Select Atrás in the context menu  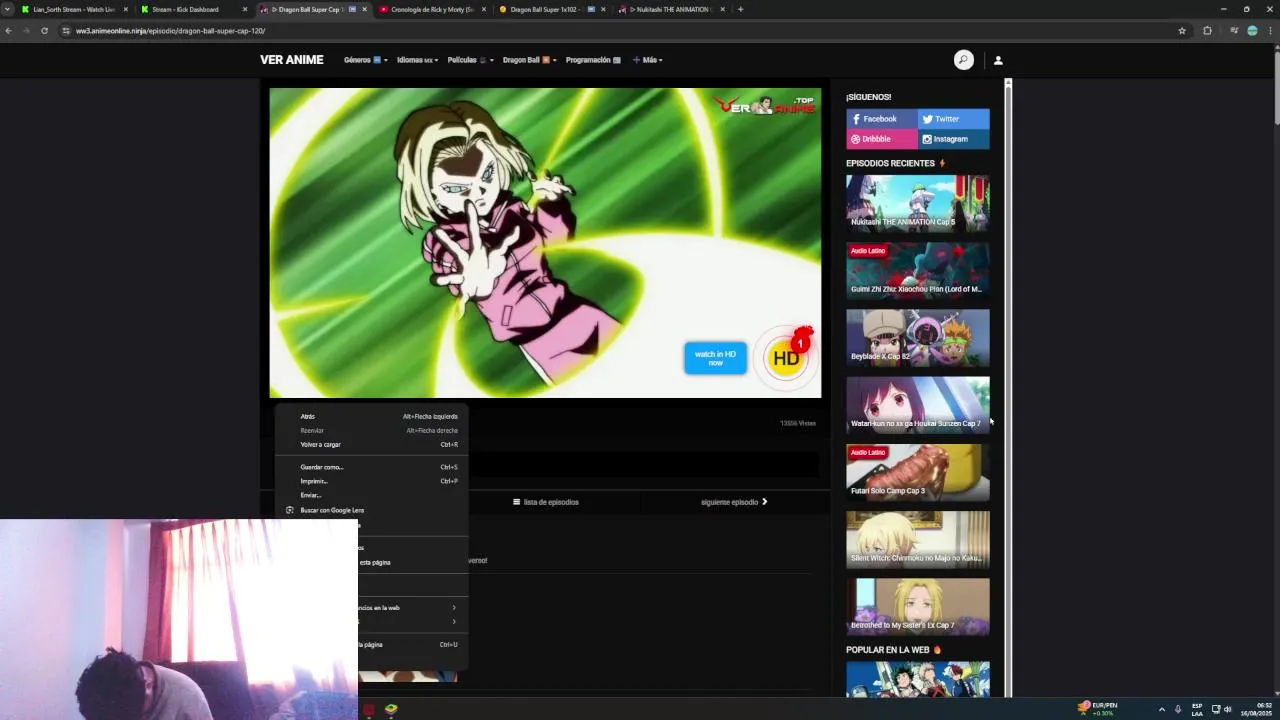click(371, 416)
